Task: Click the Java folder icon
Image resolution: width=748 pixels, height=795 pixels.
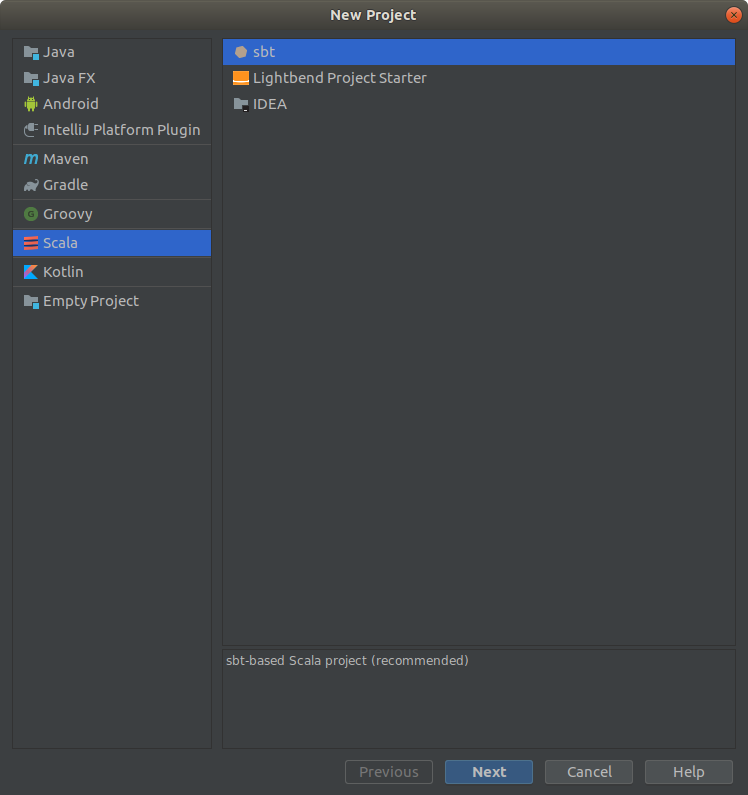Action: click(x=31, y=52)
